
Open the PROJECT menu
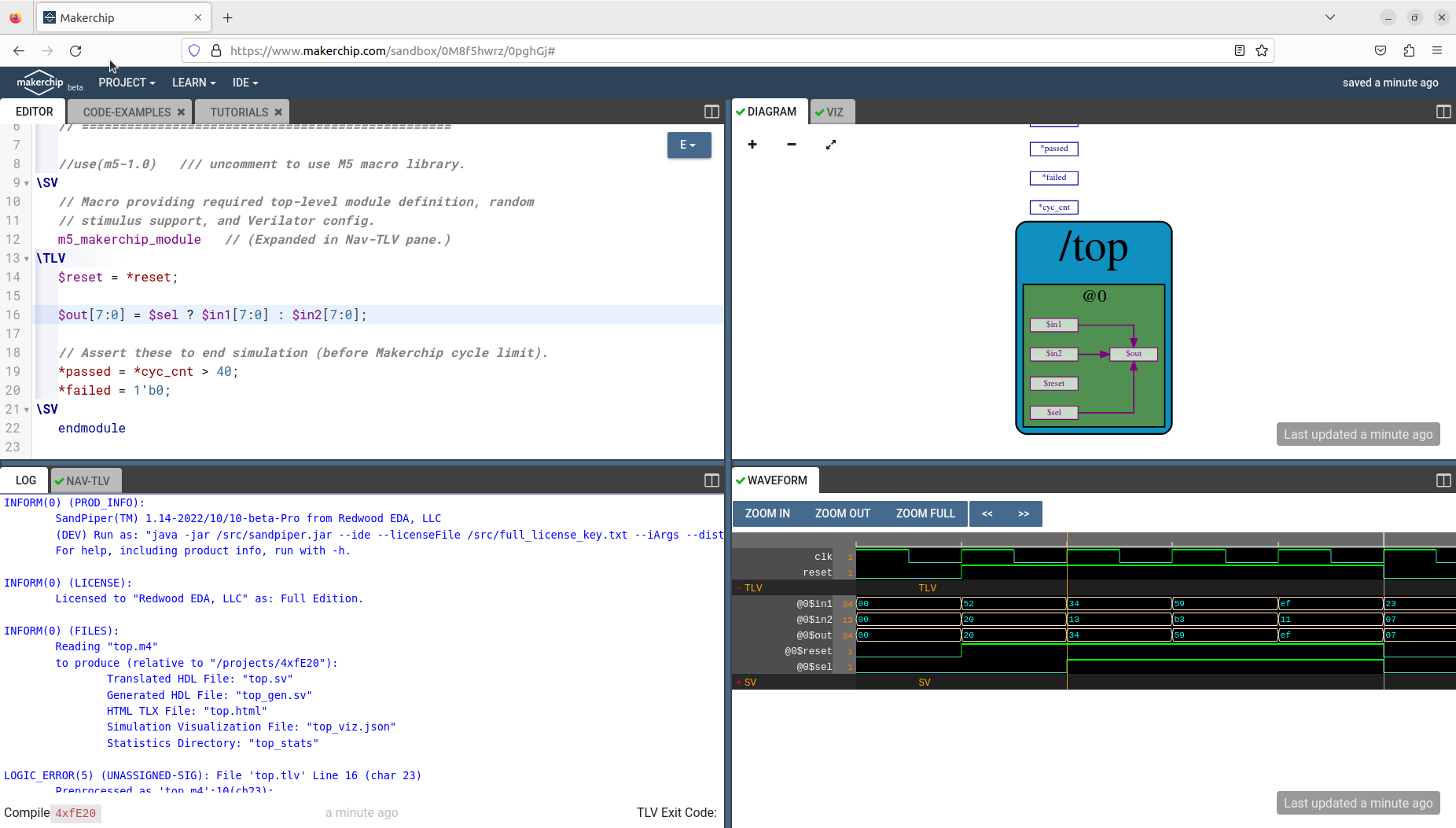tap(127, 82)
